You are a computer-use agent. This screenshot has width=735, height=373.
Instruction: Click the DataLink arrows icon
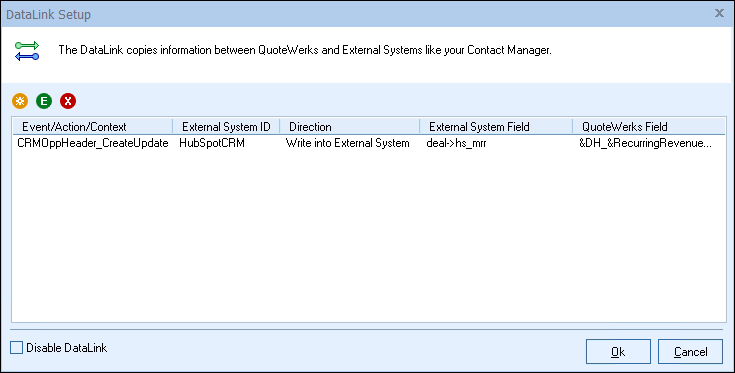click(27, 51)
